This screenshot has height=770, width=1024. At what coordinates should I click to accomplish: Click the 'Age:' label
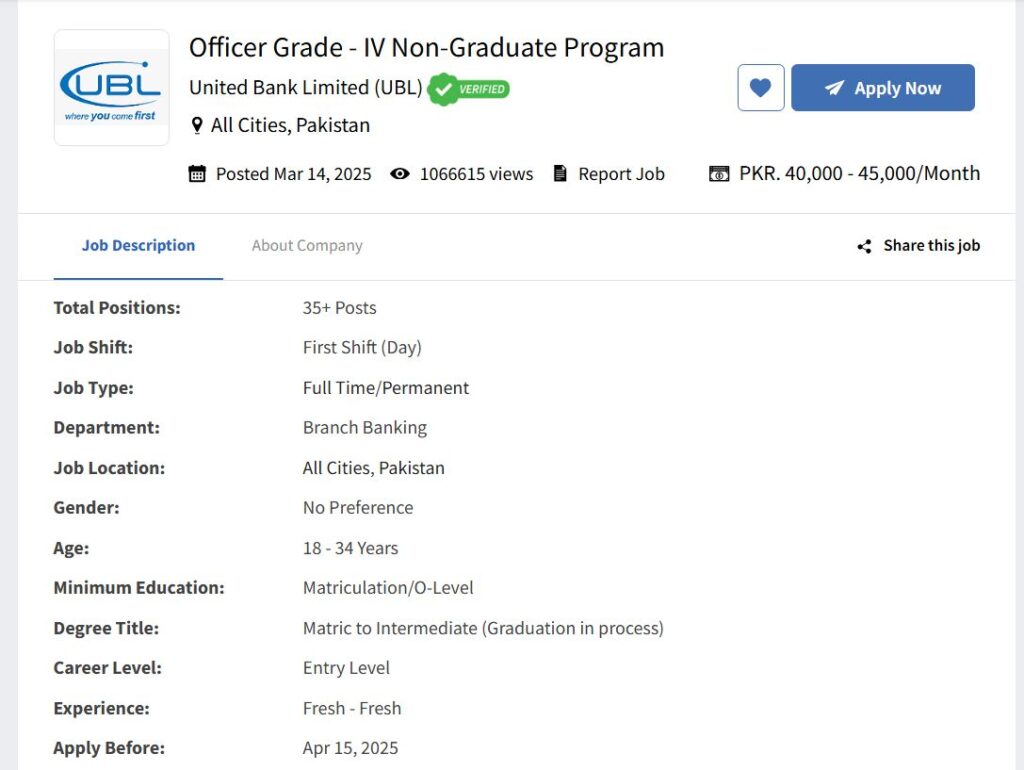71,549
